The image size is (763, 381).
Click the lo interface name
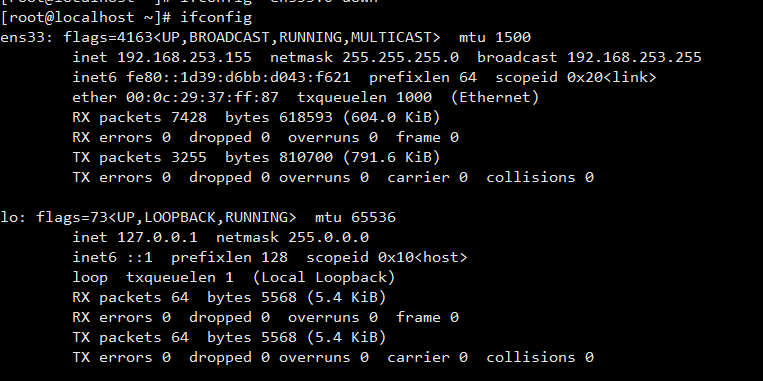pos(9,217)
